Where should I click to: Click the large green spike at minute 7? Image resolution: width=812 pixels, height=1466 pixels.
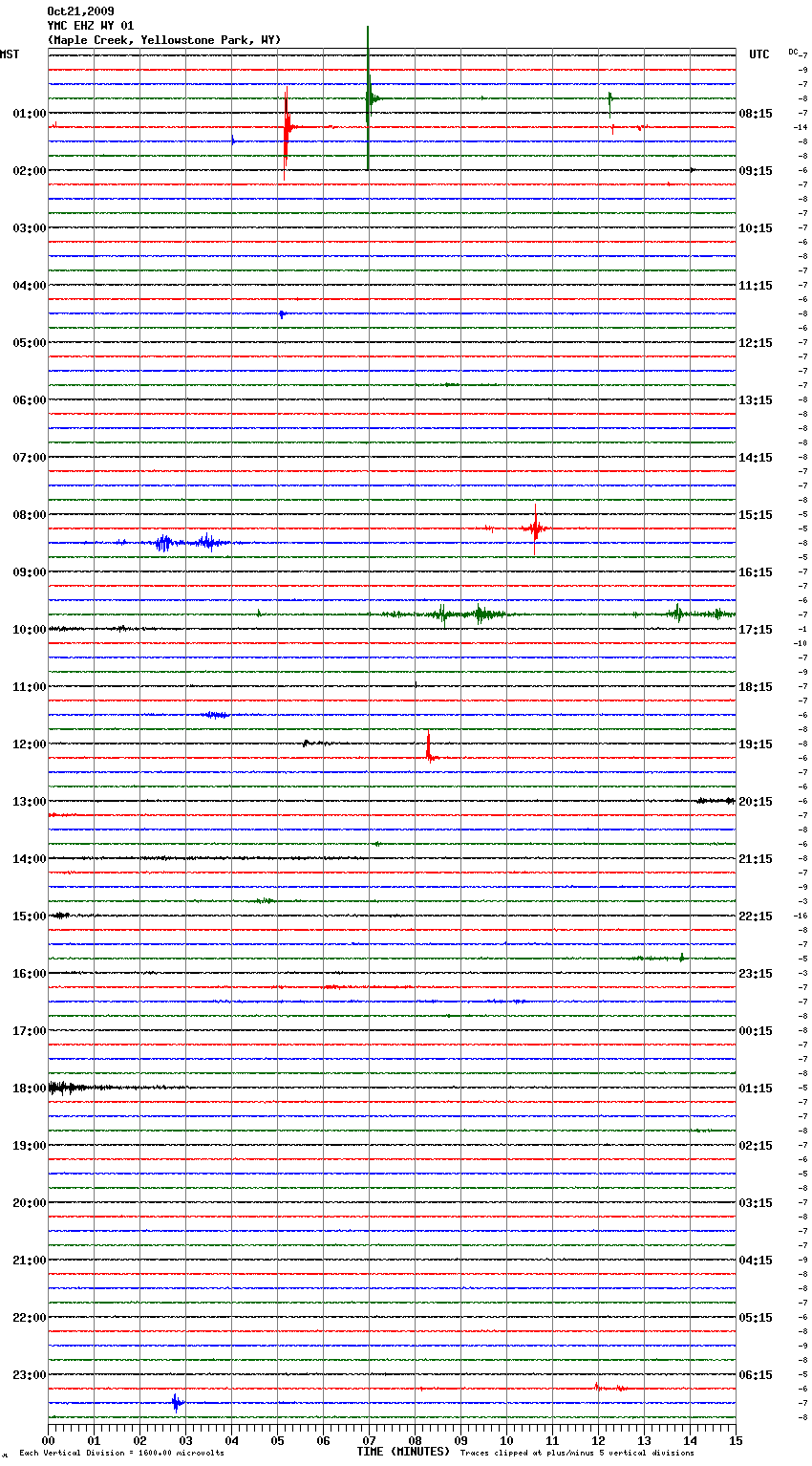point(369,98)
